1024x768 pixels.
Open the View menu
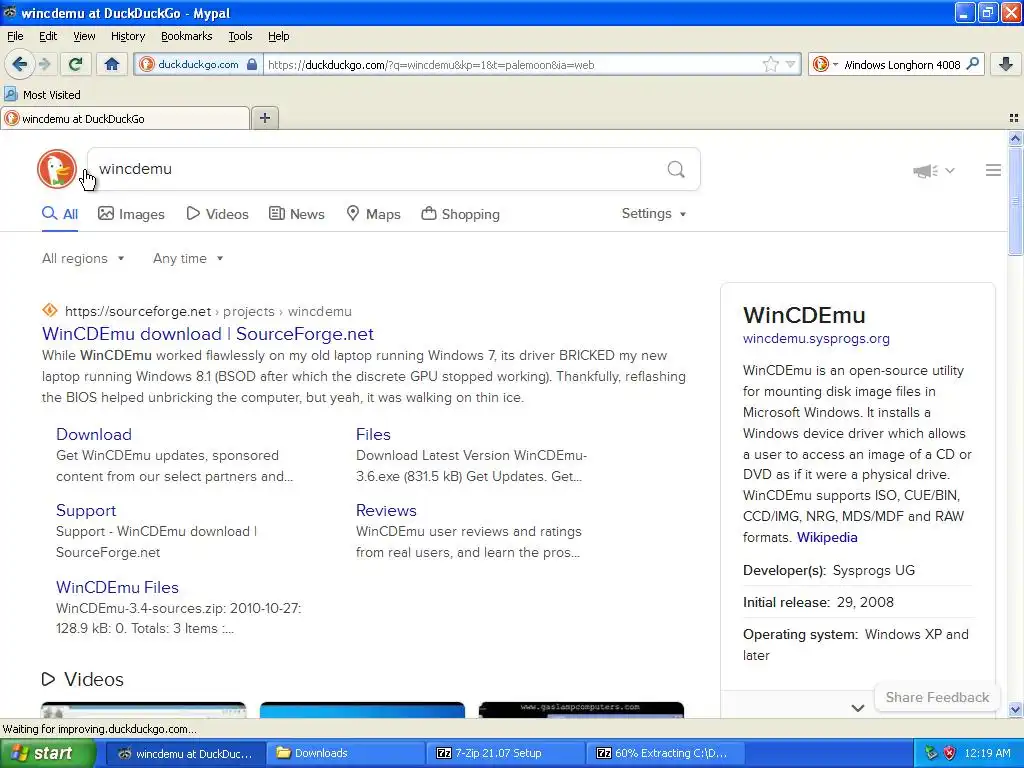(84, 36)
